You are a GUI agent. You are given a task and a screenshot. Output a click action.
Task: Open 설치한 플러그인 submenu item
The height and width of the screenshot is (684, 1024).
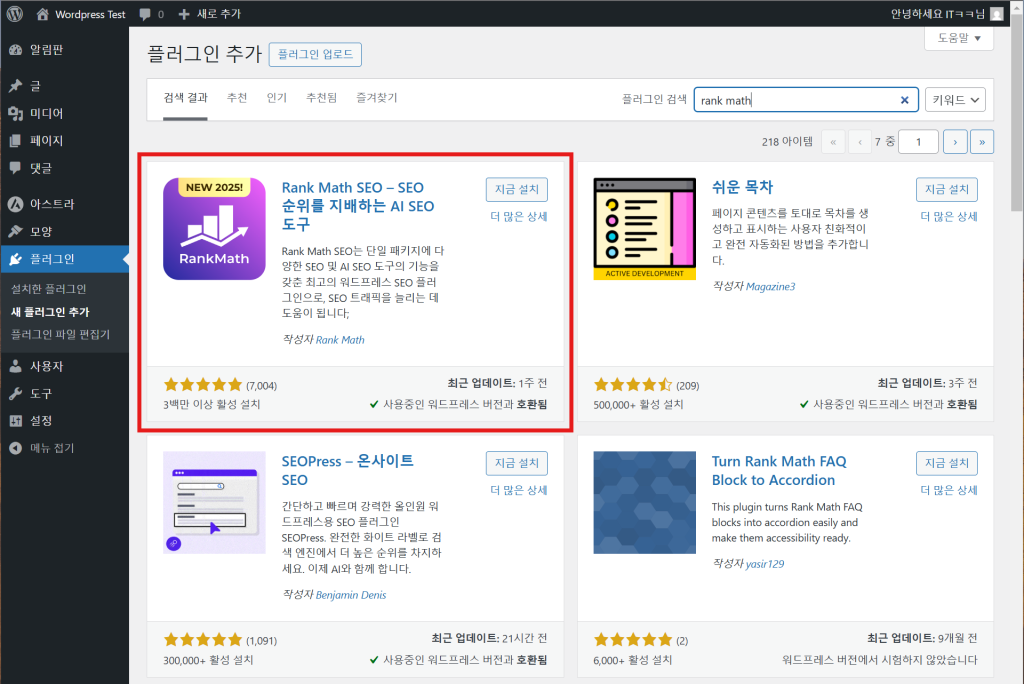tap(48, 289)
